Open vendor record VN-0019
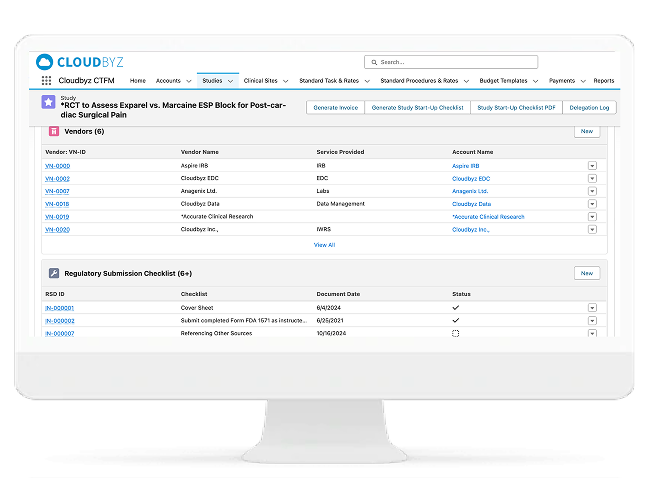The image size is (650, 499). [57, 217]
